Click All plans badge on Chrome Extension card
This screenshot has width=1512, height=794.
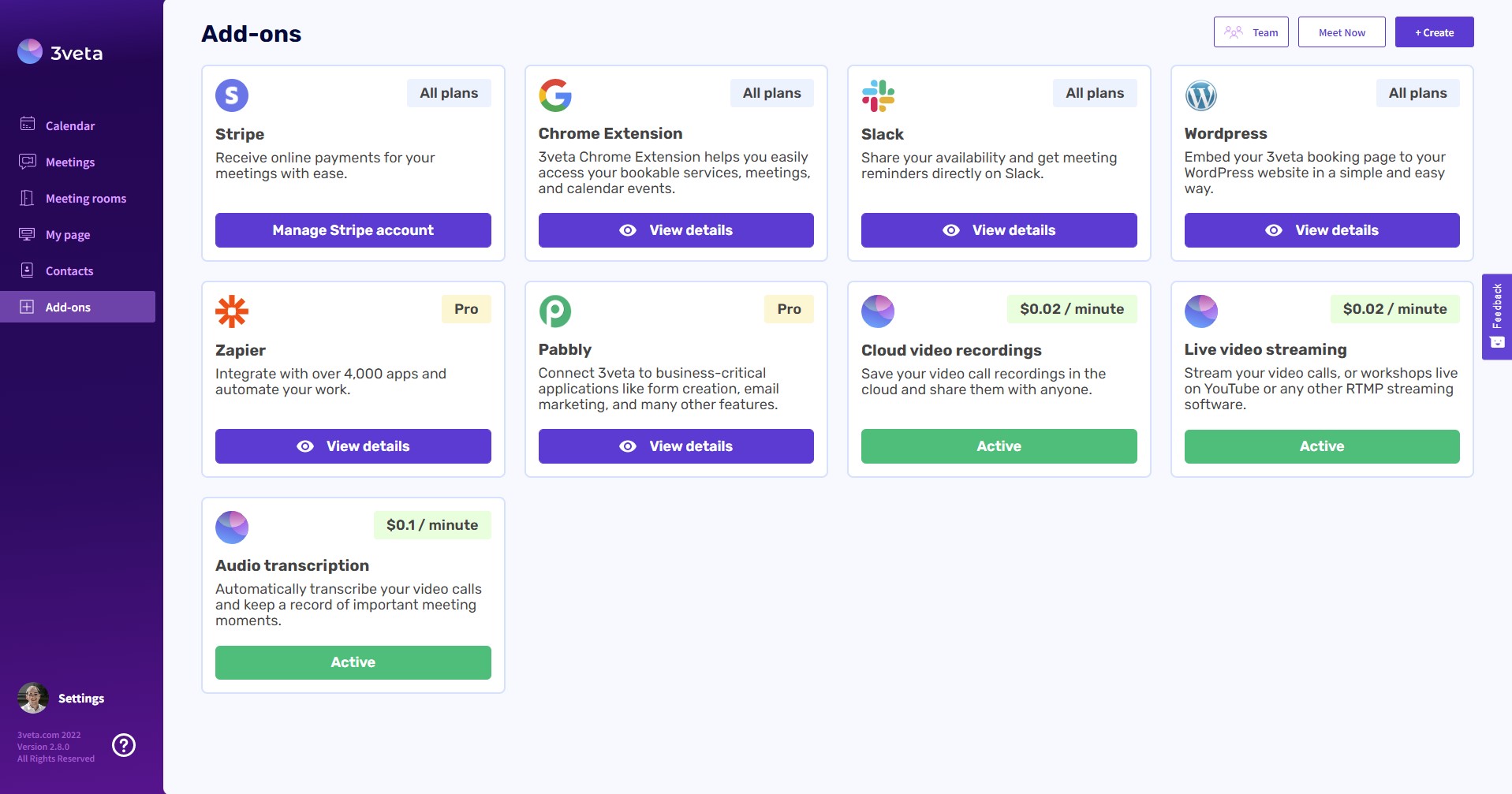772,93
